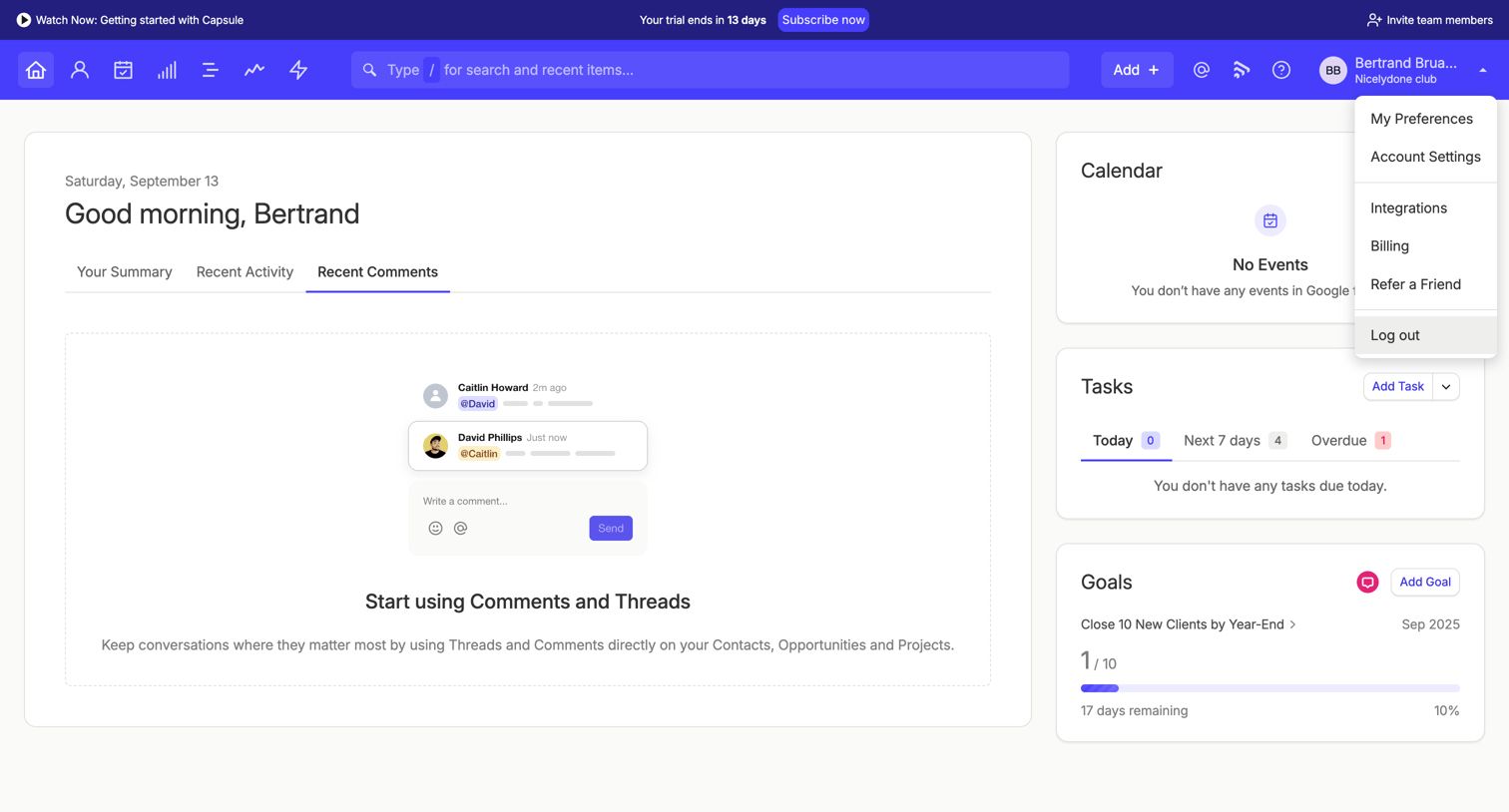Click the calendar icon above No Events
1509x812 pixels.
tap(1270, 220)
